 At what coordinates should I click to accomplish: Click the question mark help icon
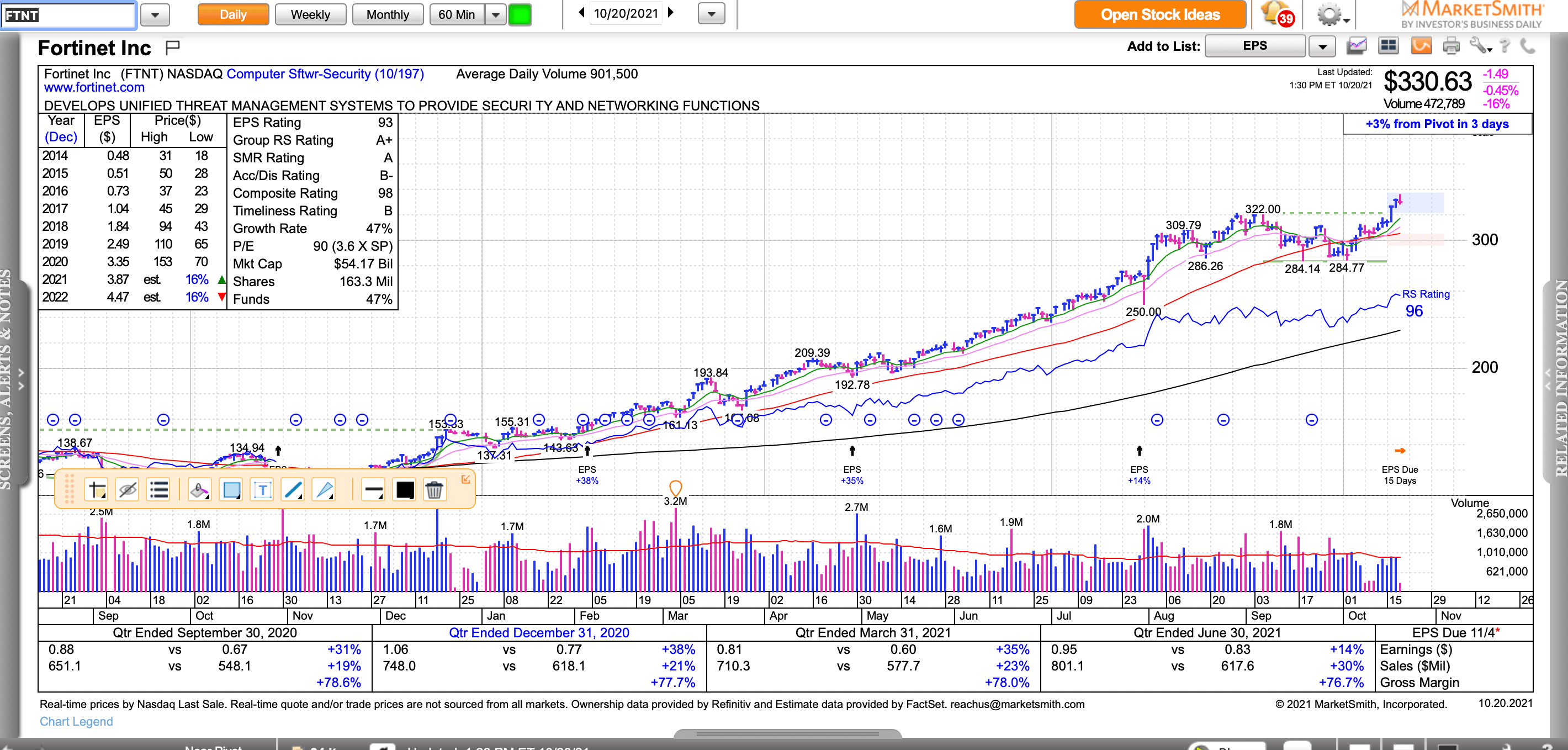tap(1504, 46)
